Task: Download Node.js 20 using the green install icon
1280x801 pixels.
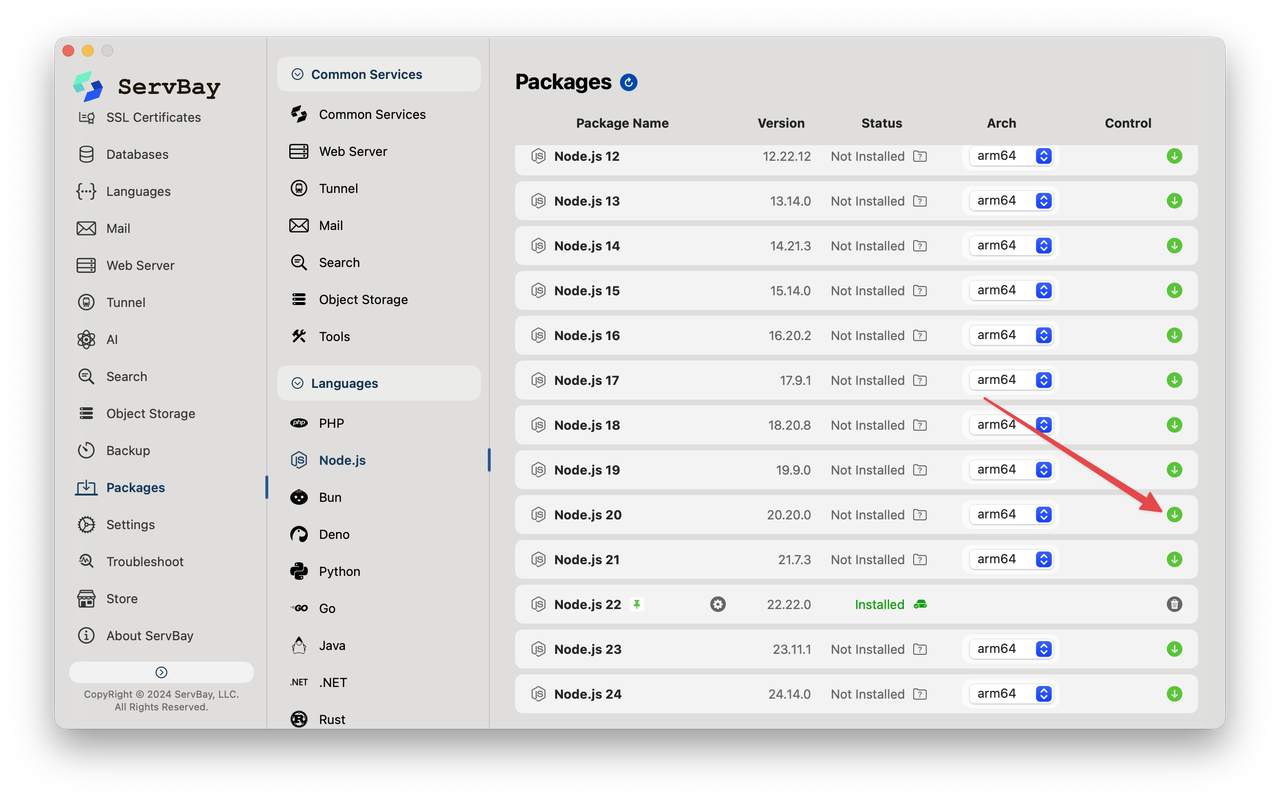Action: coord(1174,514)
